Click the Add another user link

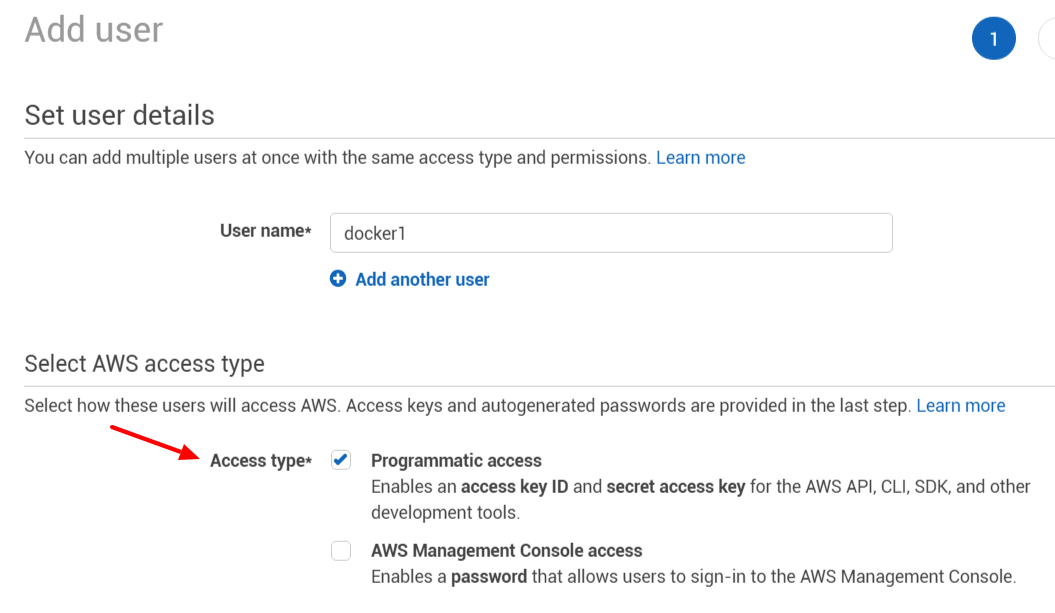[422, 280]
